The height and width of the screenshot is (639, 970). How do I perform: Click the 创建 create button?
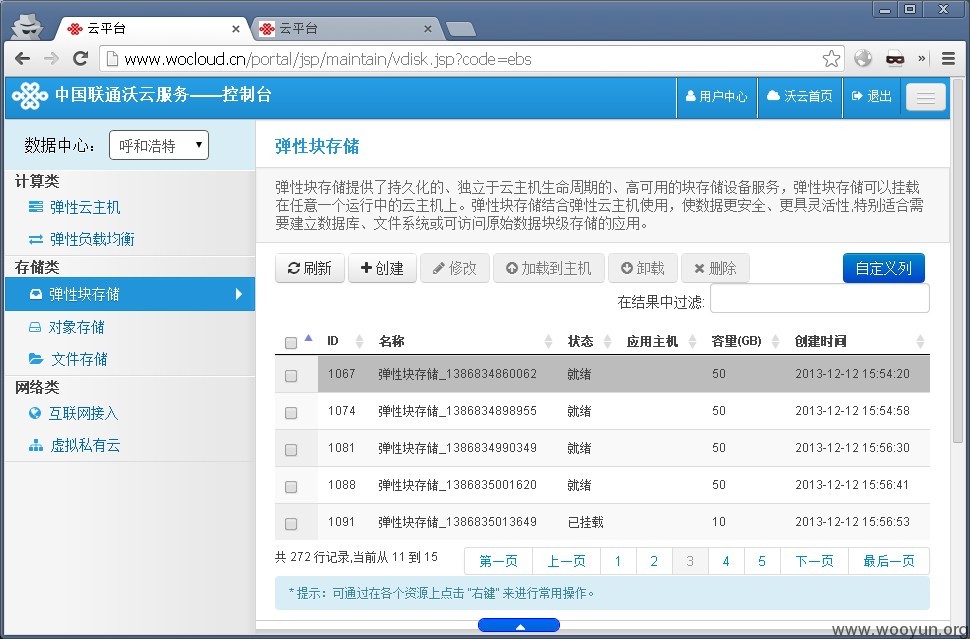click(382, 268)
